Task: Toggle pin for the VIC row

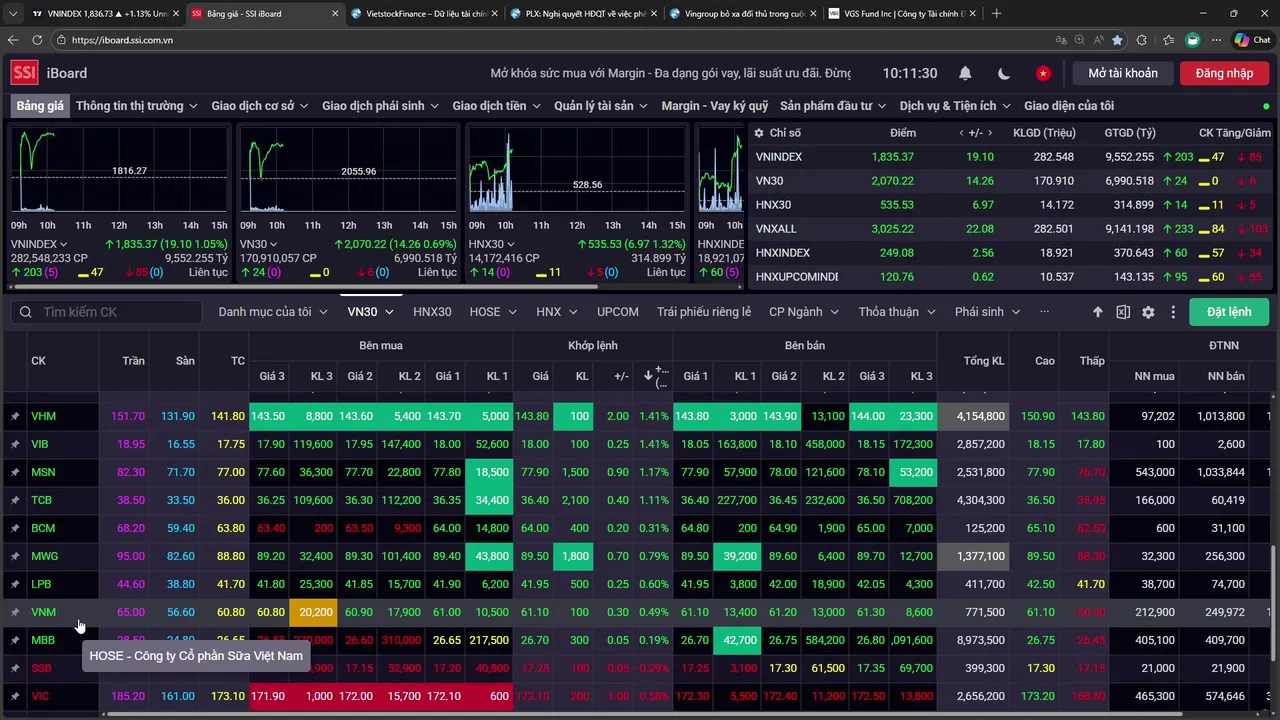Action: pyautogui.click(x=15, y=696)
